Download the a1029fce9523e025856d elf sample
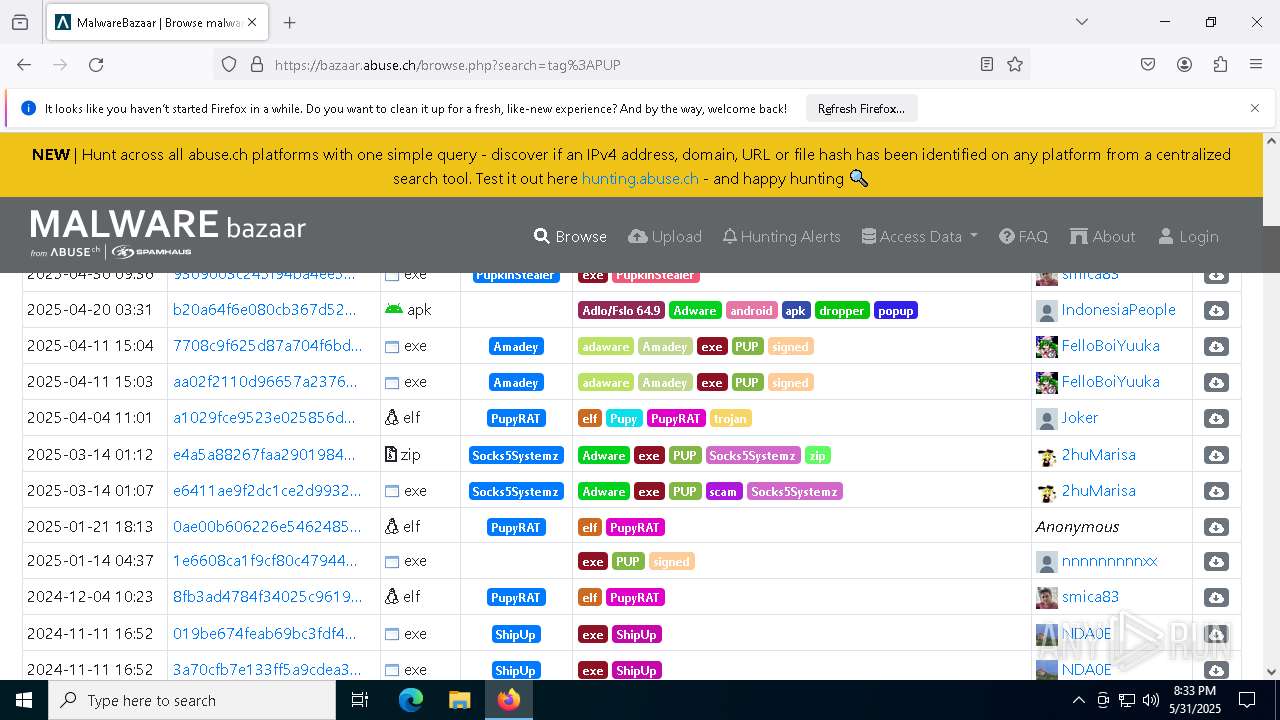Image resolution: width=1280 pixels, height=720 pixels. tap(1216, 419)
